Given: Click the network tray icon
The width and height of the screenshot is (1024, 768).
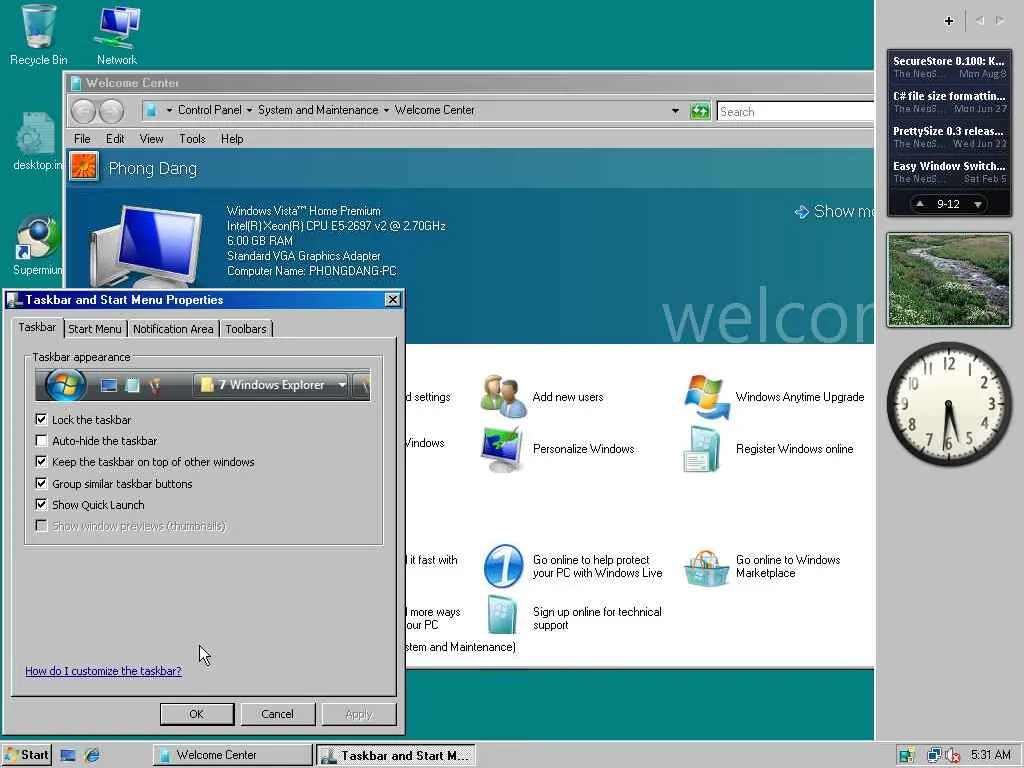Looking at the screenshot, I should pyautogui.click(x=934, y=756).
